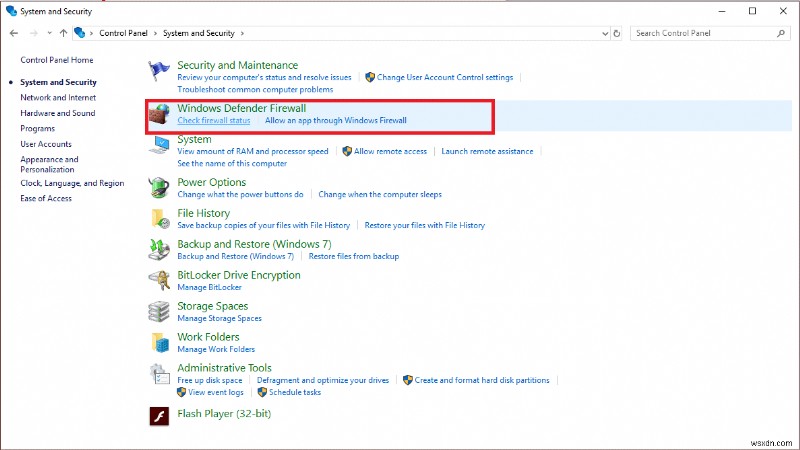Screen dimensions: 800x450
Task: Click the Security and Maintenance flag icon
Action: pos(159,71)
